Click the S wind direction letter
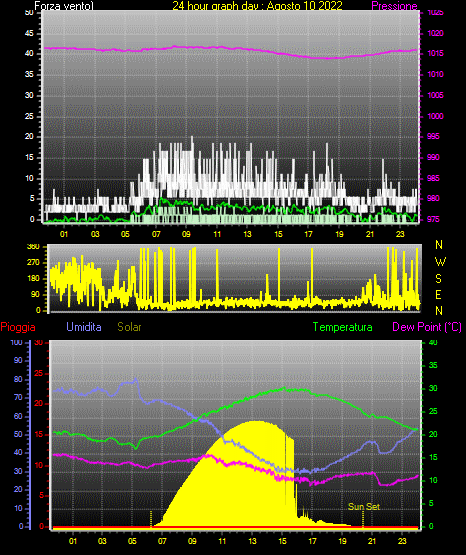This screenshot has width=466, height=555. pyautogui.click(x=438, y=279)
